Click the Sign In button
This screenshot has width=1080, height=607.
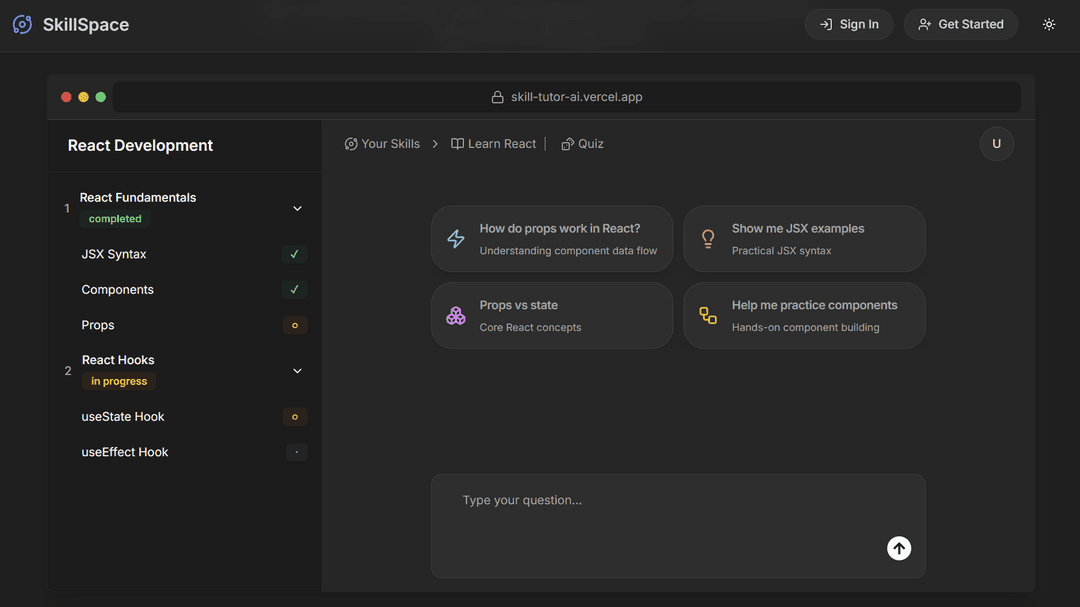[x=848, y=24]
